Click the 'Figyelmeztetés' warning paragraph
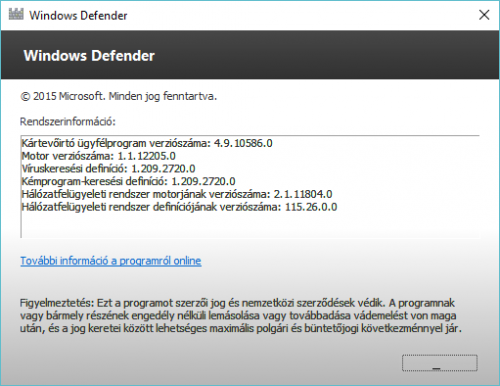Screen dimensions: 500x386 click(x=241, y=316)
